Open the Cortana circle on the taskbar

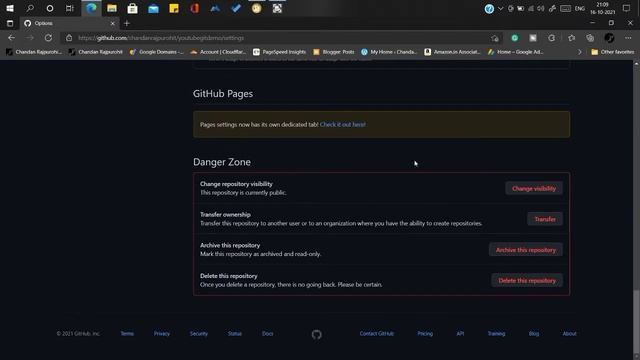(50, 8)
